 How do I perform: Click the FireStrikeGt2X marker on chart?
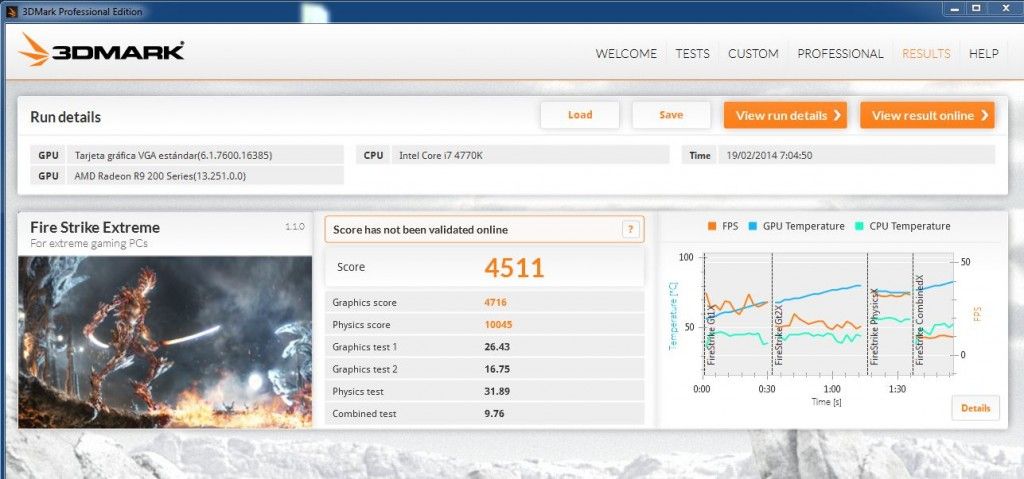point(778,334)
